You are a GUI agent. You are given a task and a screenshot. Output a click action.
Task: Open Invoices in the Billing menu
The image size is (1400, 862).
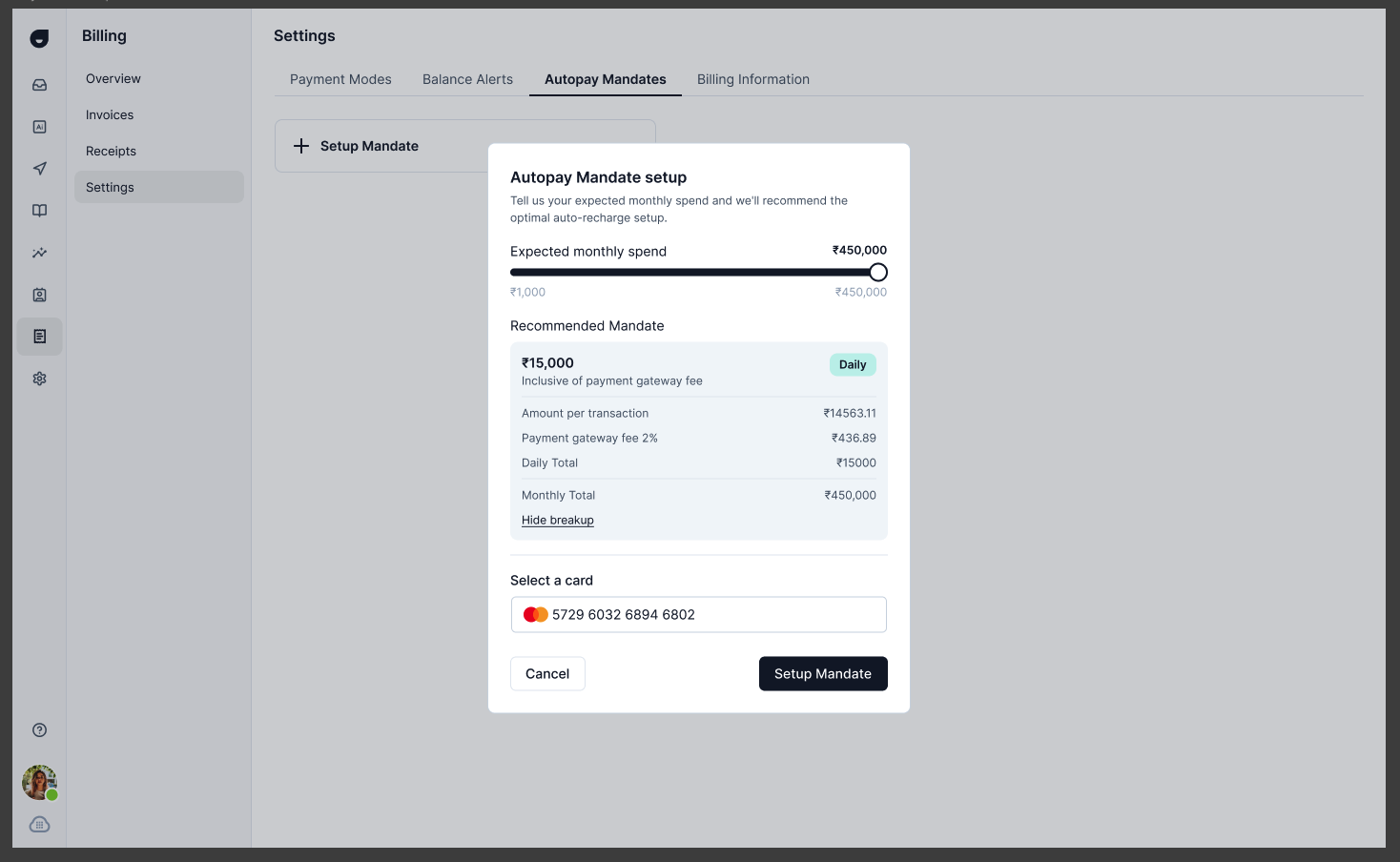pos(159,114)
